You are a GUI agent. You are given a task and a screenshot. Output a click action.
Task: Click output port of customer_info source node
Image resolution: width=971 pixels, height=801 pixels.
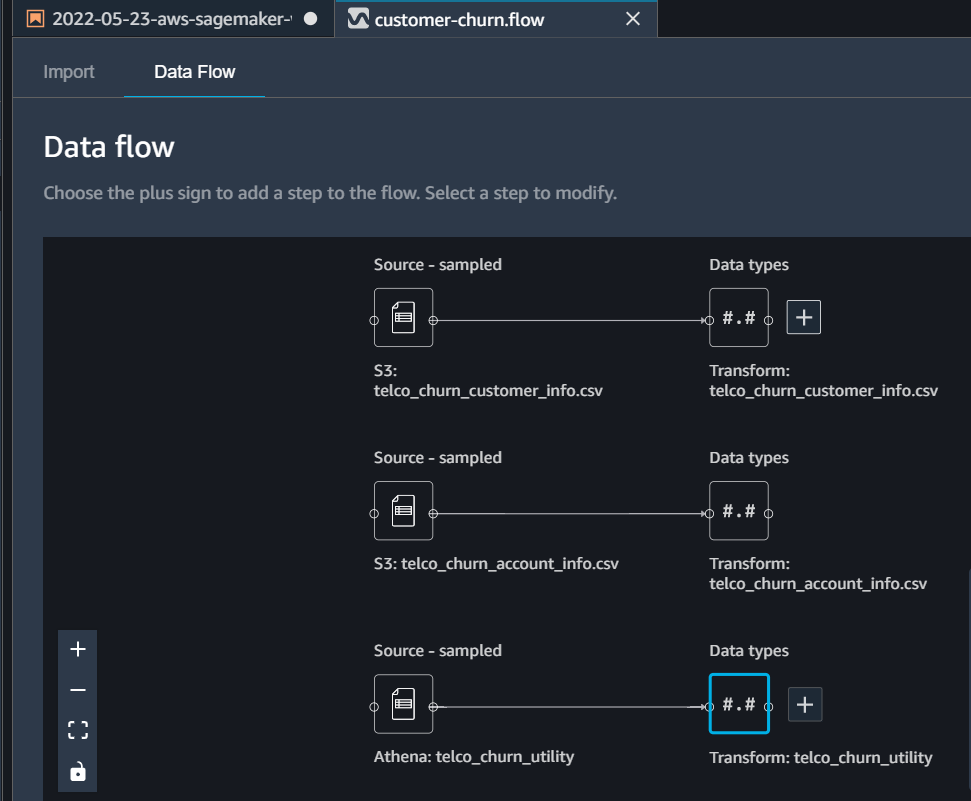(x=433, y=320)
